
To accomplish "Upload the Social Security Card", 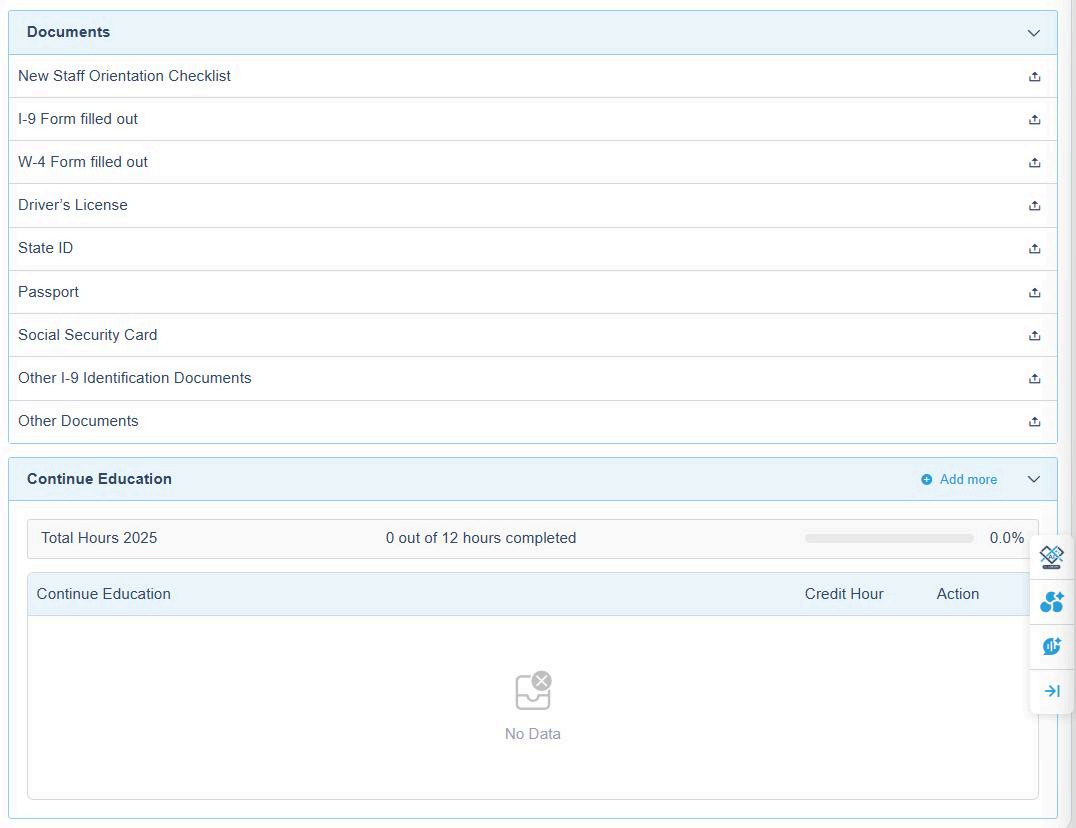I will (x=1034, y=336).
